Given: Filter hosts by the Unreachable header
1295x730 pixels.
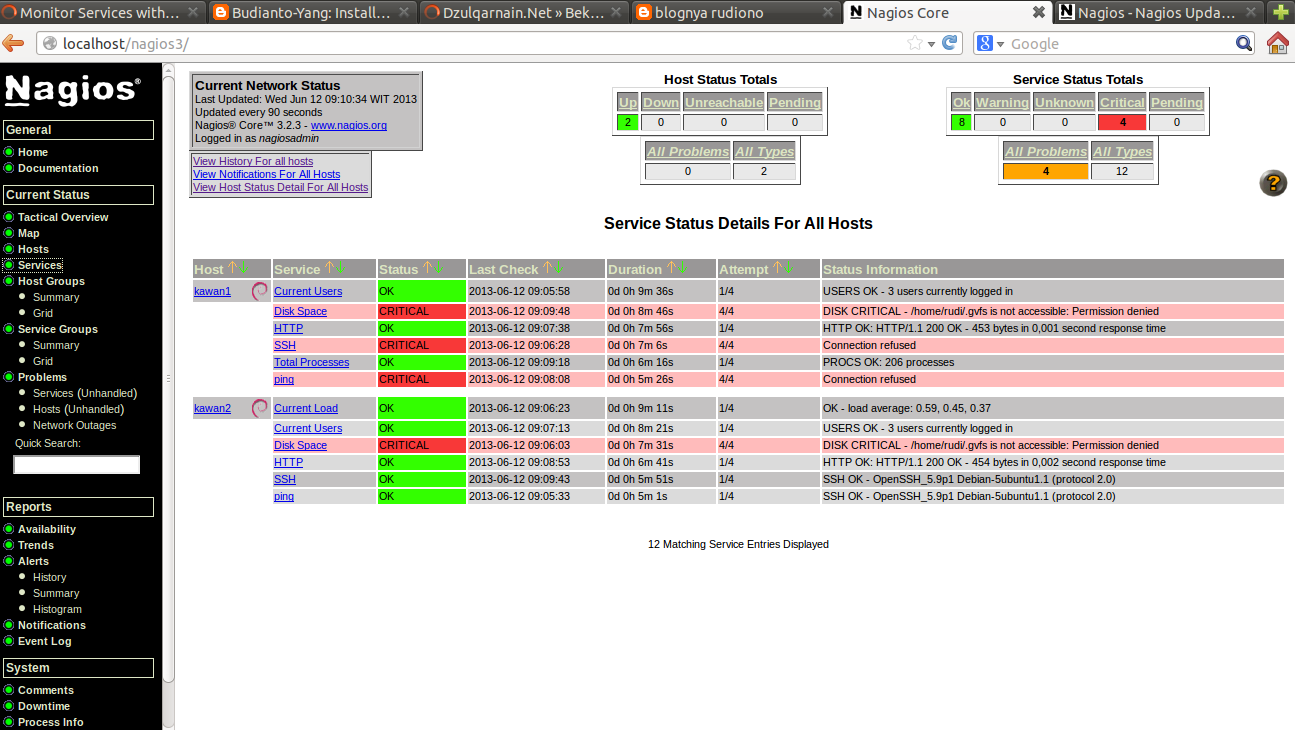Looking at the screenshot, I should coord(724,102).
